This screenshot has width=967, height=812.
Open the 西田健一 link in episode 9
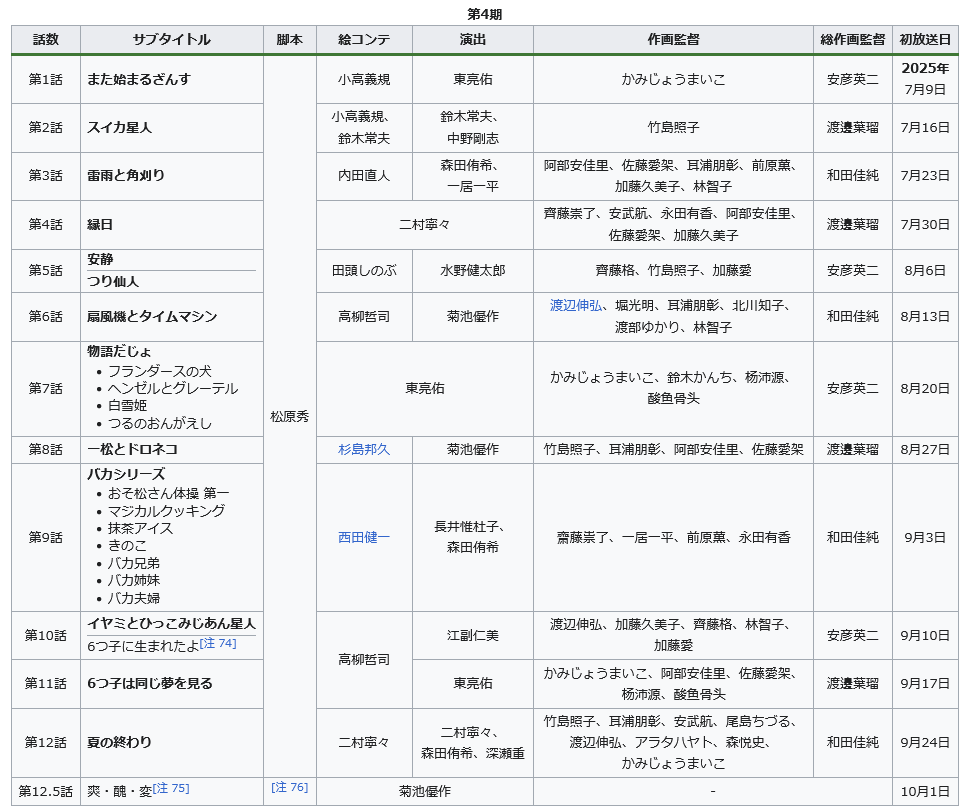[x=364, y=537]
